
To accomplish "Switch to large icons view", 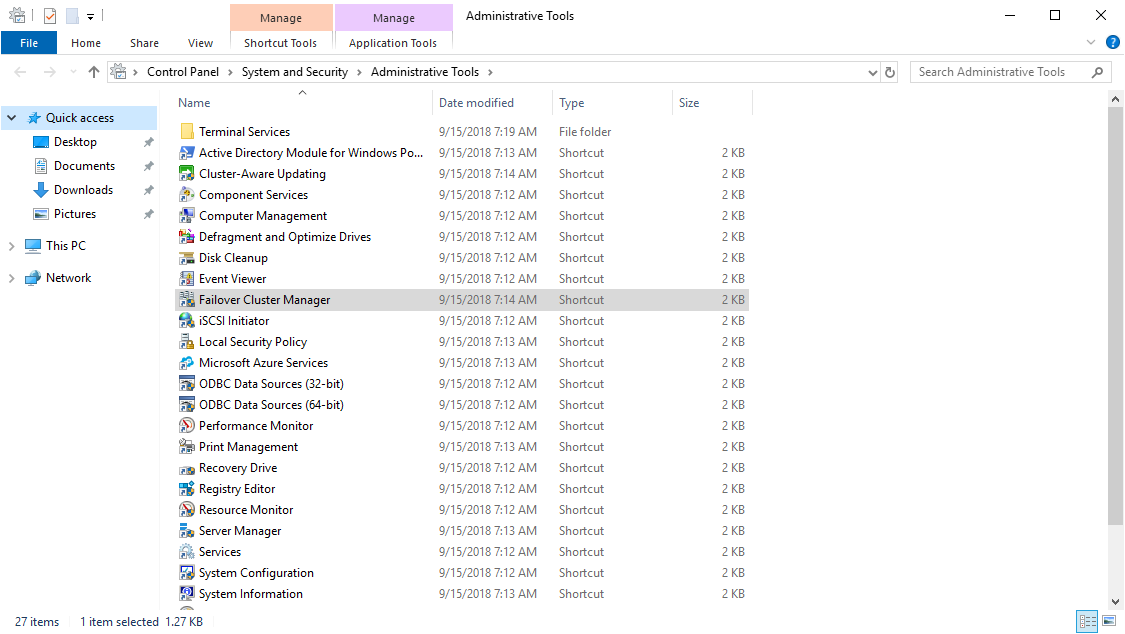I will click(x=1108, y=621).
